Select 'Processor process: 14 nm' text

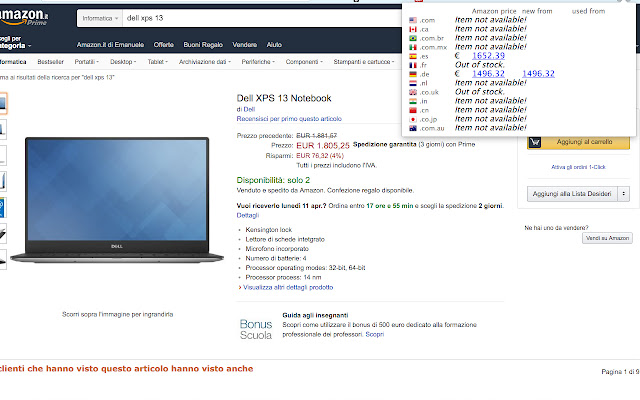point(283,278)
